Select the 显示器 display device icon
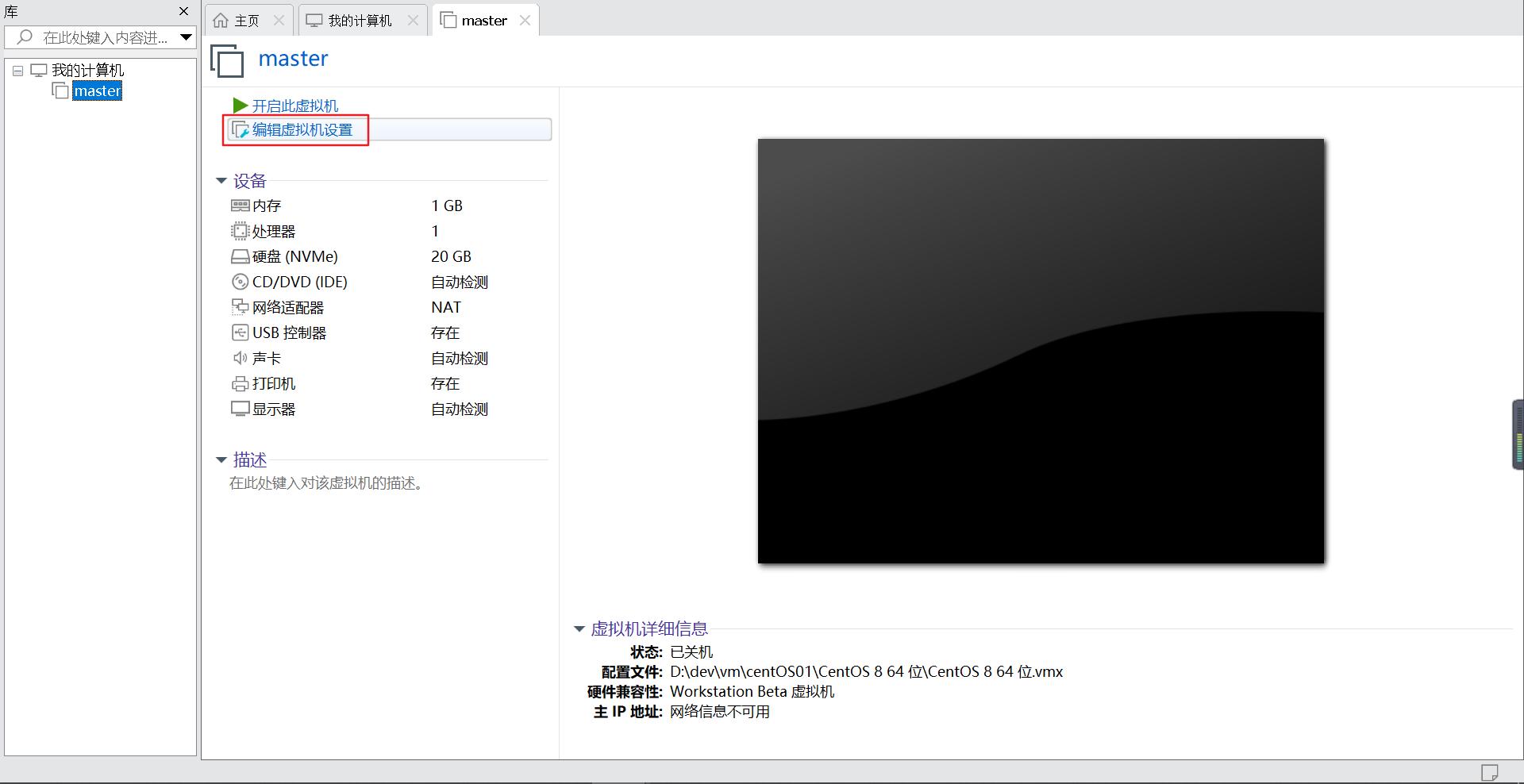 tap(241, 409)
